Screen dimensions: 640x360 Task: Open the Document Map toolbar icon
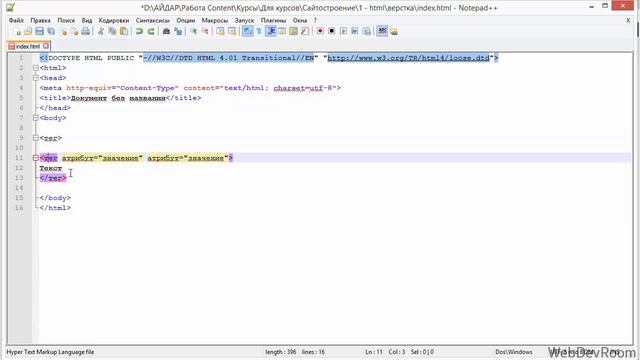[293, 31]
